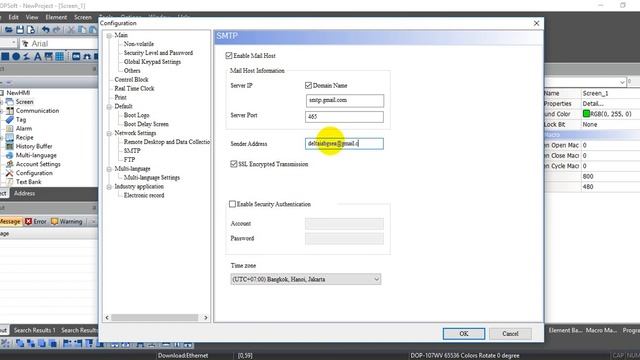
Task: Click the Server Port input field
Action: coord(344,117)
